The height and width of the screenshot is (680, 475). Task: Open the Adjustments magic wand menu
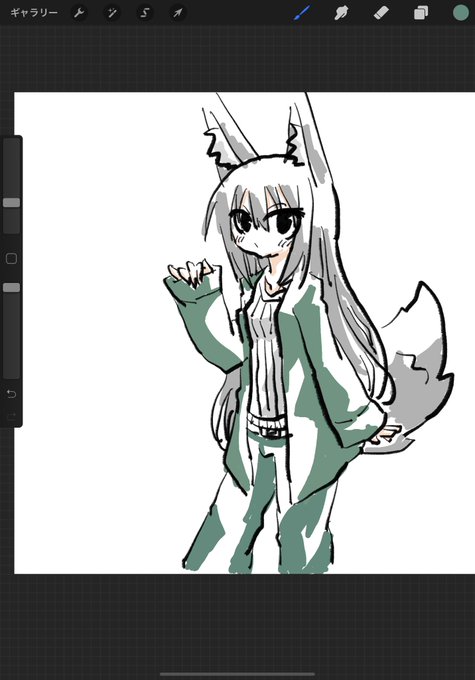(x=112, y=13)
